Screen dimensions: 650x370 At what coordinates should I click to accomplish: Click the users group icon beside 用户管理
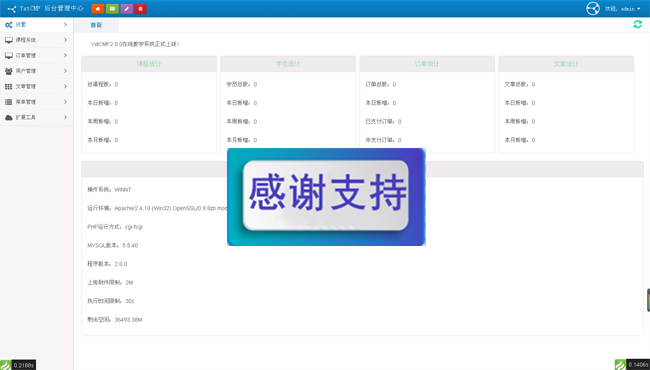click(9, 71)
